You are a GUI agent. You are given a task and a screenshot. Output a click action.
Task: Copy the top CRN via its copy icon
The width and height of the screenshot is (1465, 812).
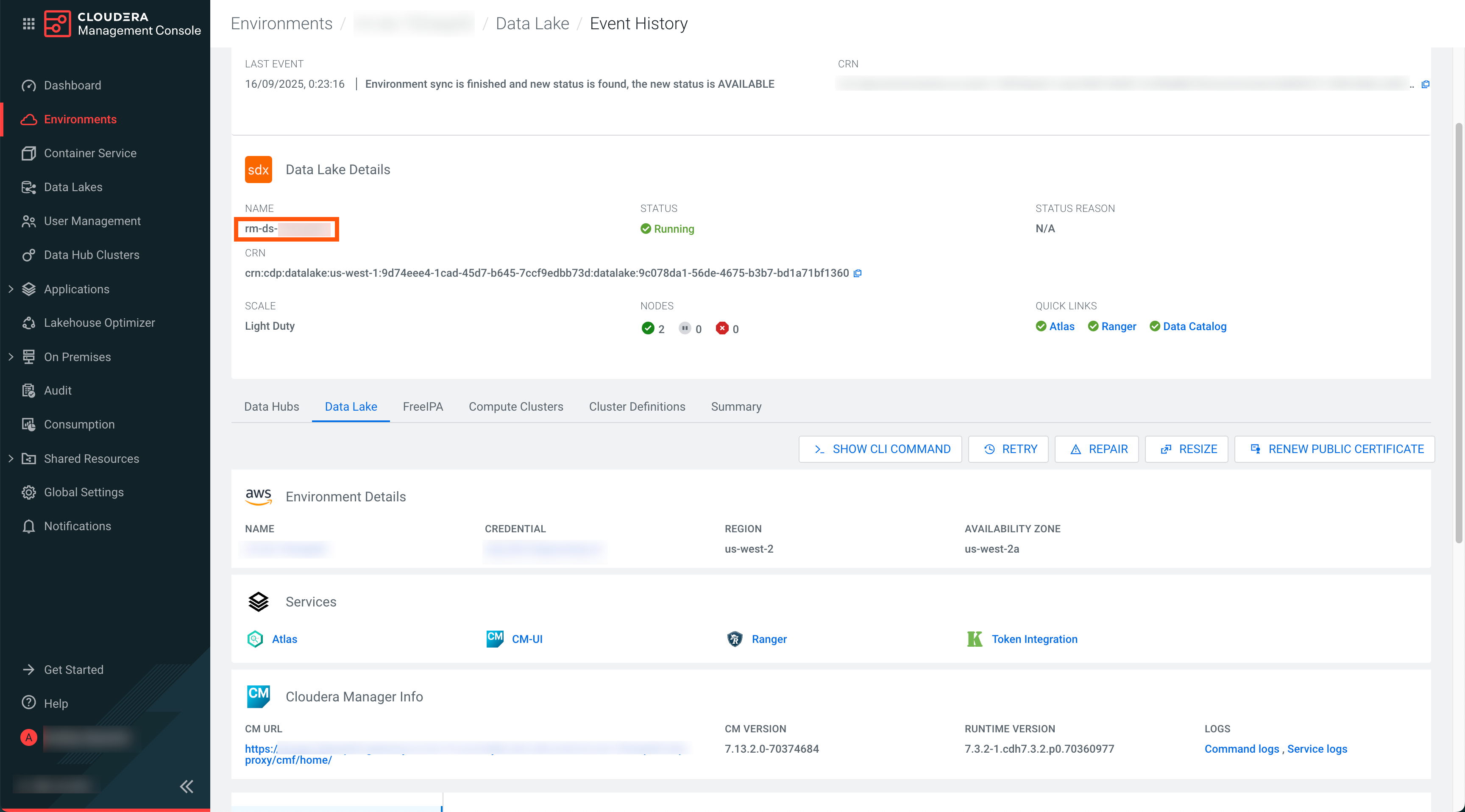(1425, 85)
